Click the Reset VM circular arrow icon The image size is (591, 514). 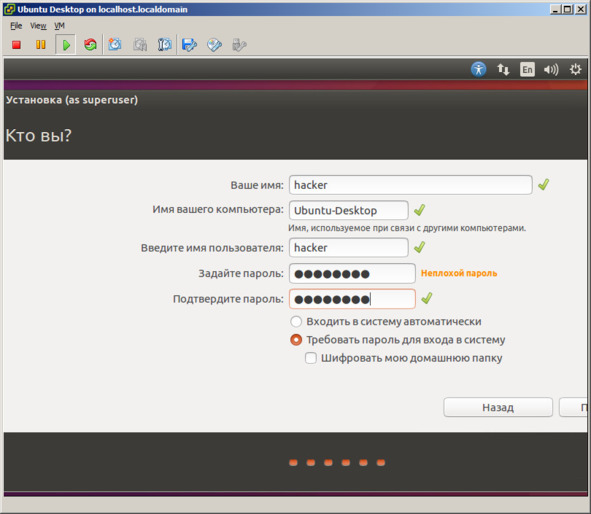click(90, 45)
